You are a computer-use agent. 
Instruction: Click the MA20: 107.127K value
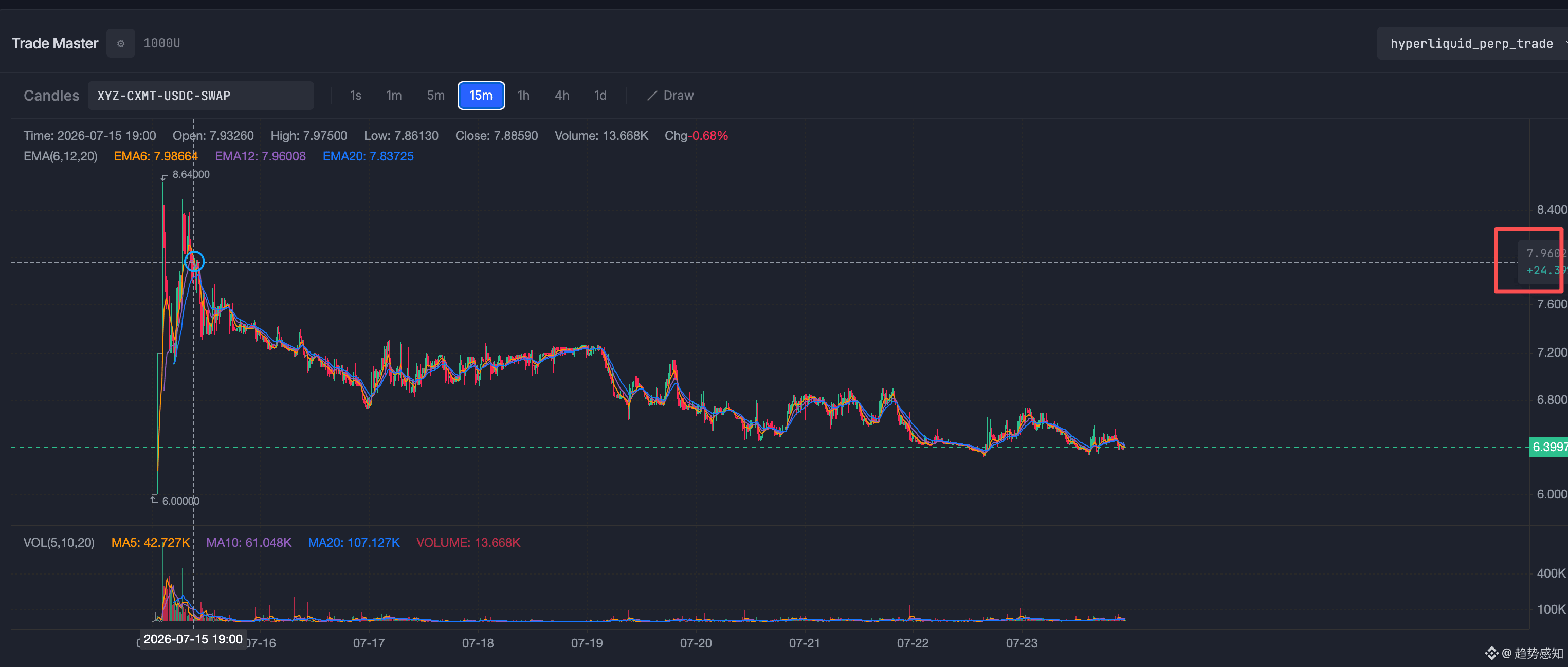354,542
